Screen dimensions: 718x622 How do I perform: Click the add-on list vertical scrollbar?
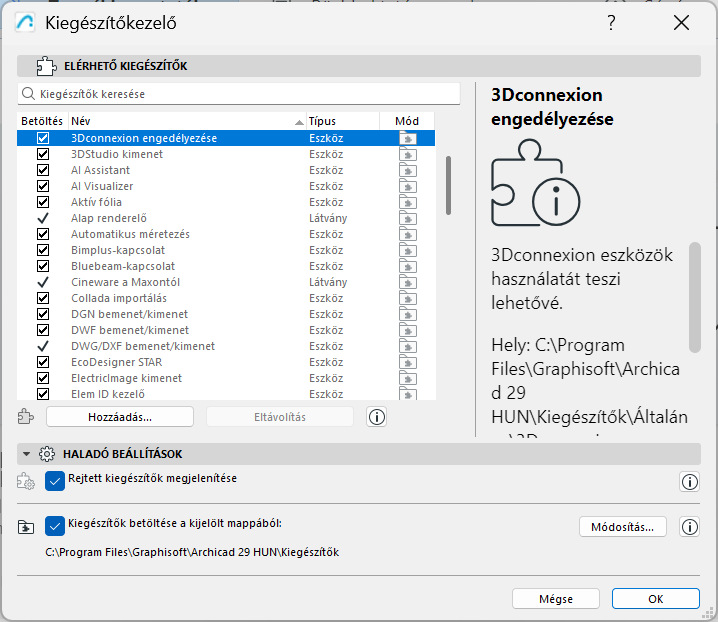(448, 186)
